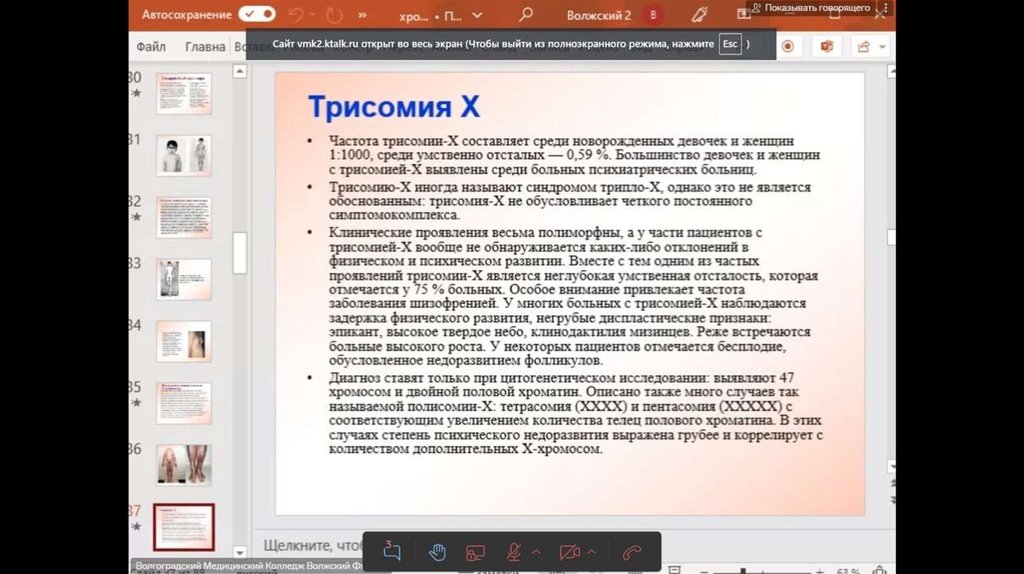Select slide 34 thumbnail

click(184, 342)
